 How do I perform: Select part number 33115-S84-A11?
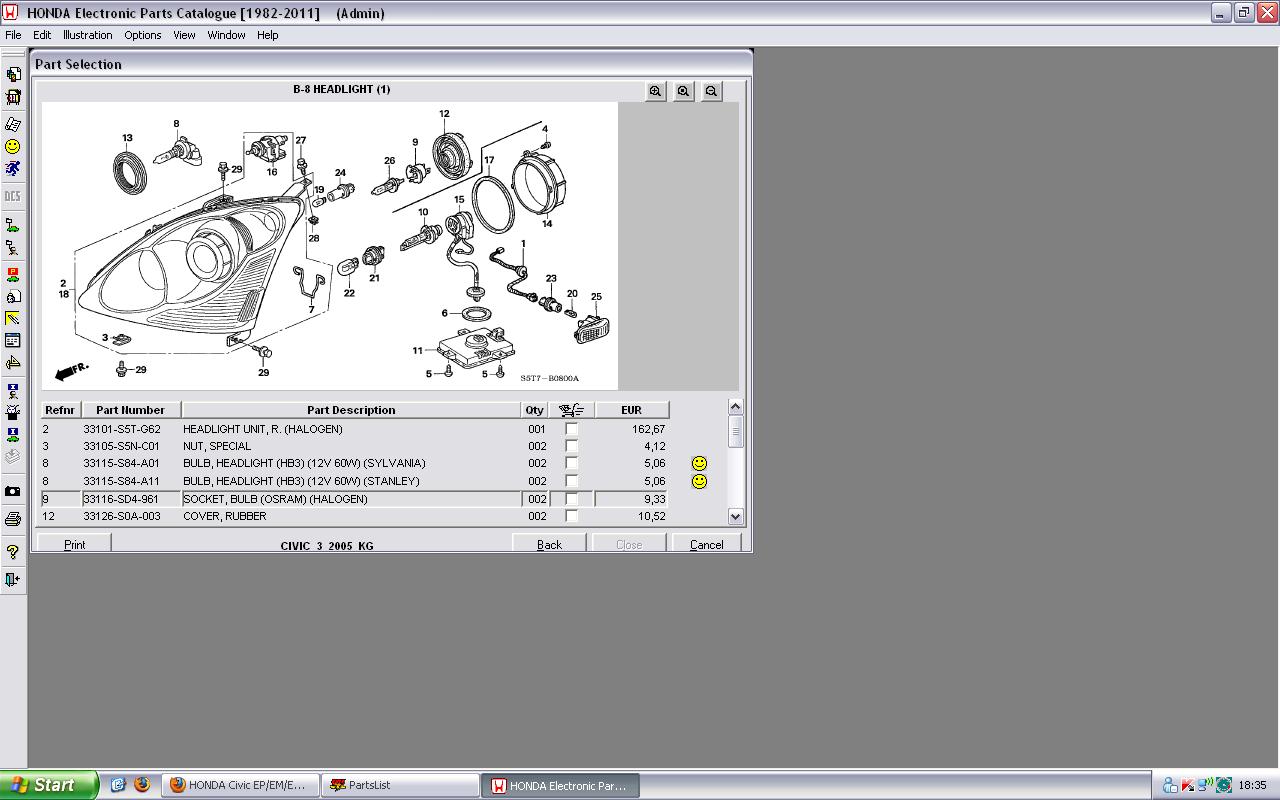coord(122,481)
